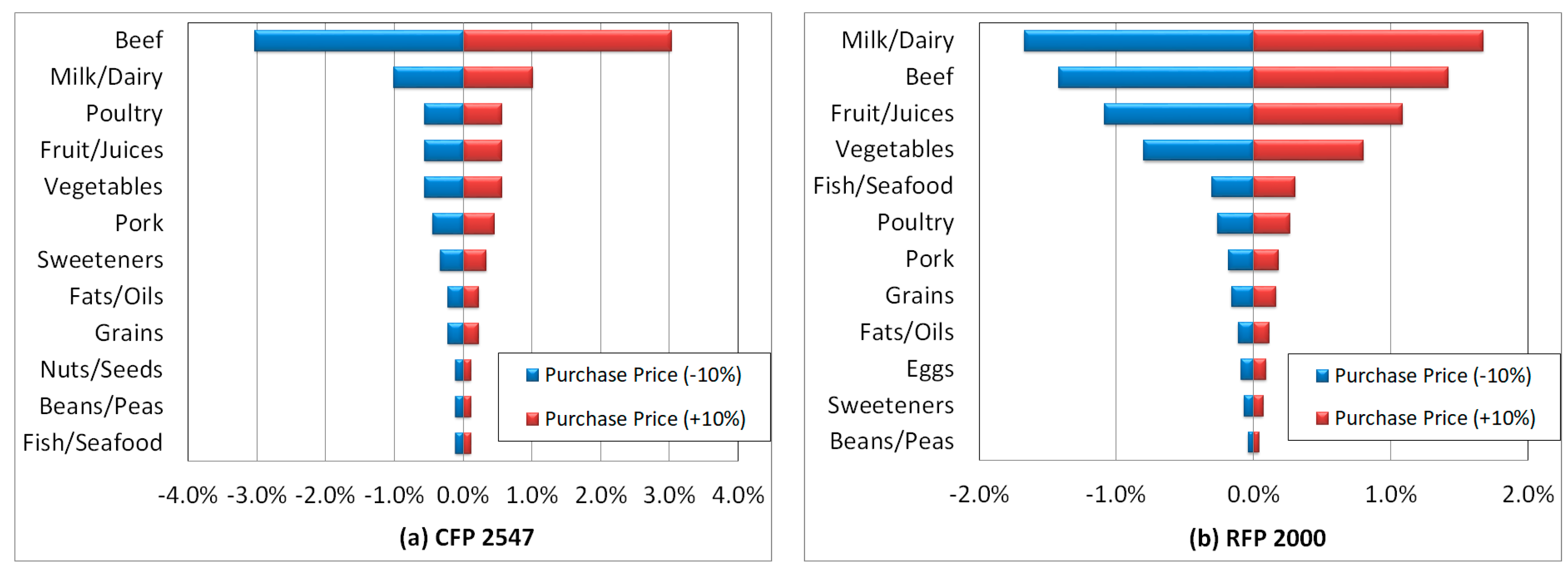Click the -4.0% axis tick label
This screenshot has width=1568, height=578.
(x=188, y=495)
